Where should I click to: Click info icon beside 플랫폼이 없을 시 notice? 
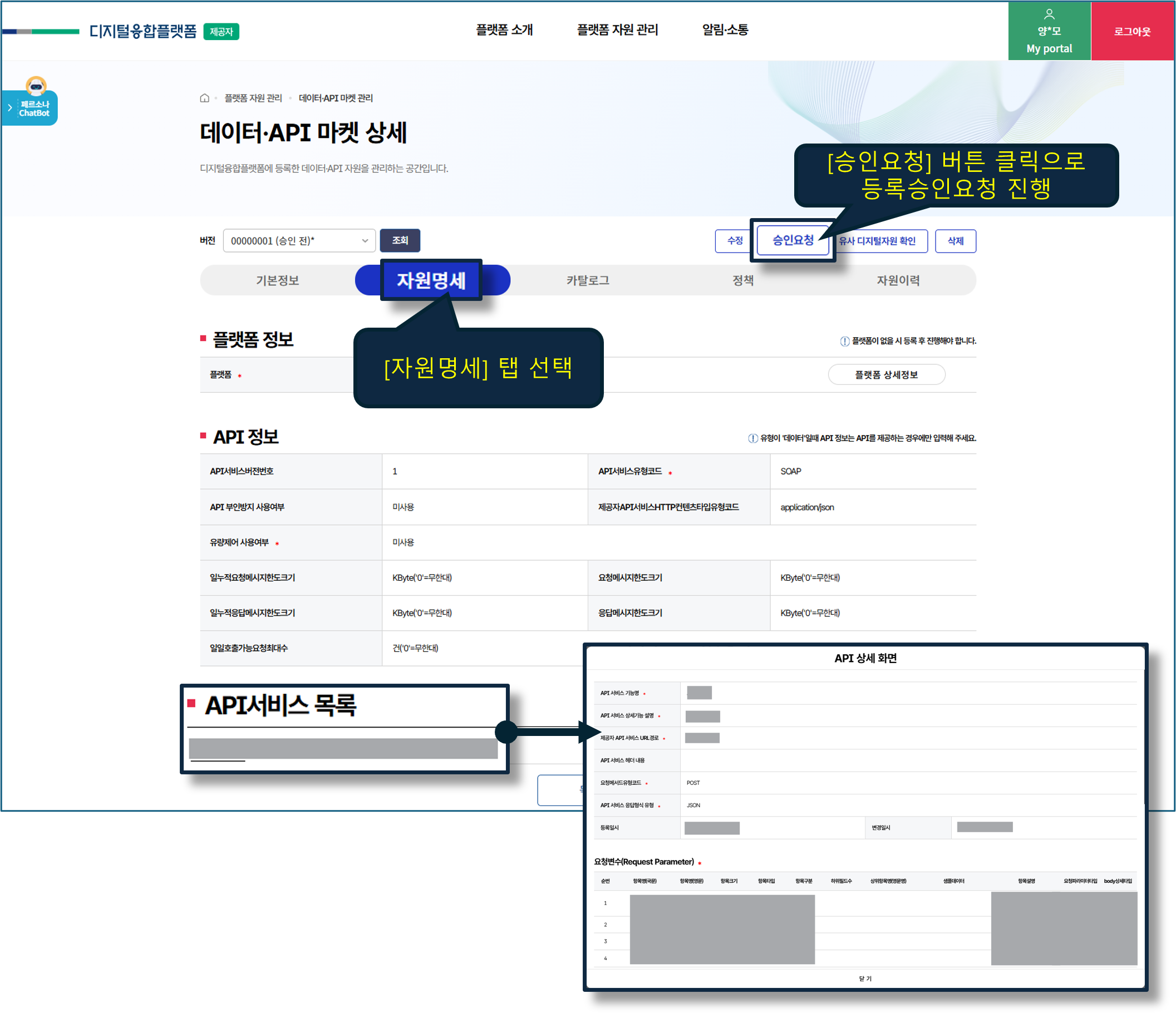point(844,341)
